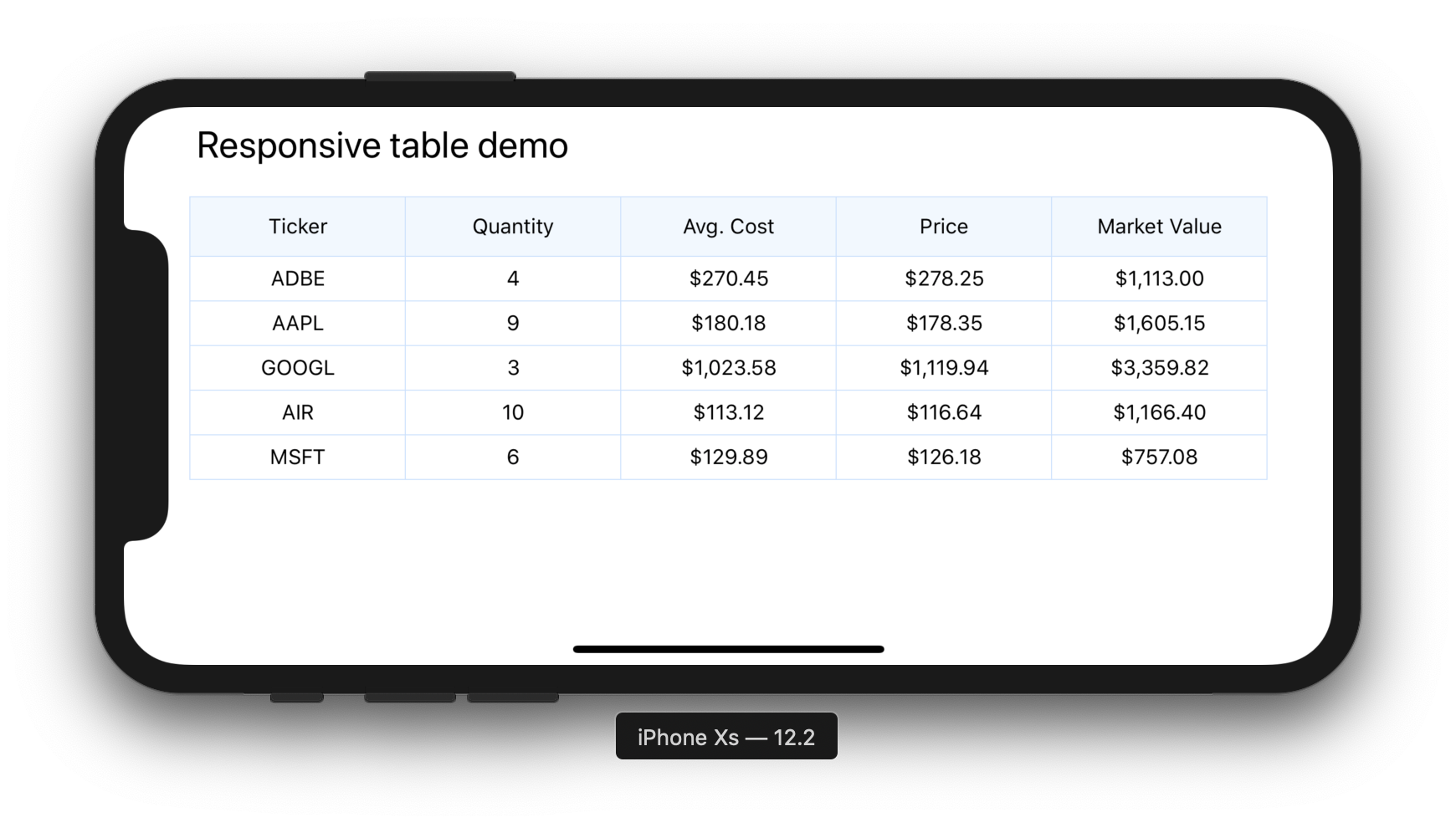Click the Market Value column header
This screenshot has height=833, width=1456.
click(1159, 226)
